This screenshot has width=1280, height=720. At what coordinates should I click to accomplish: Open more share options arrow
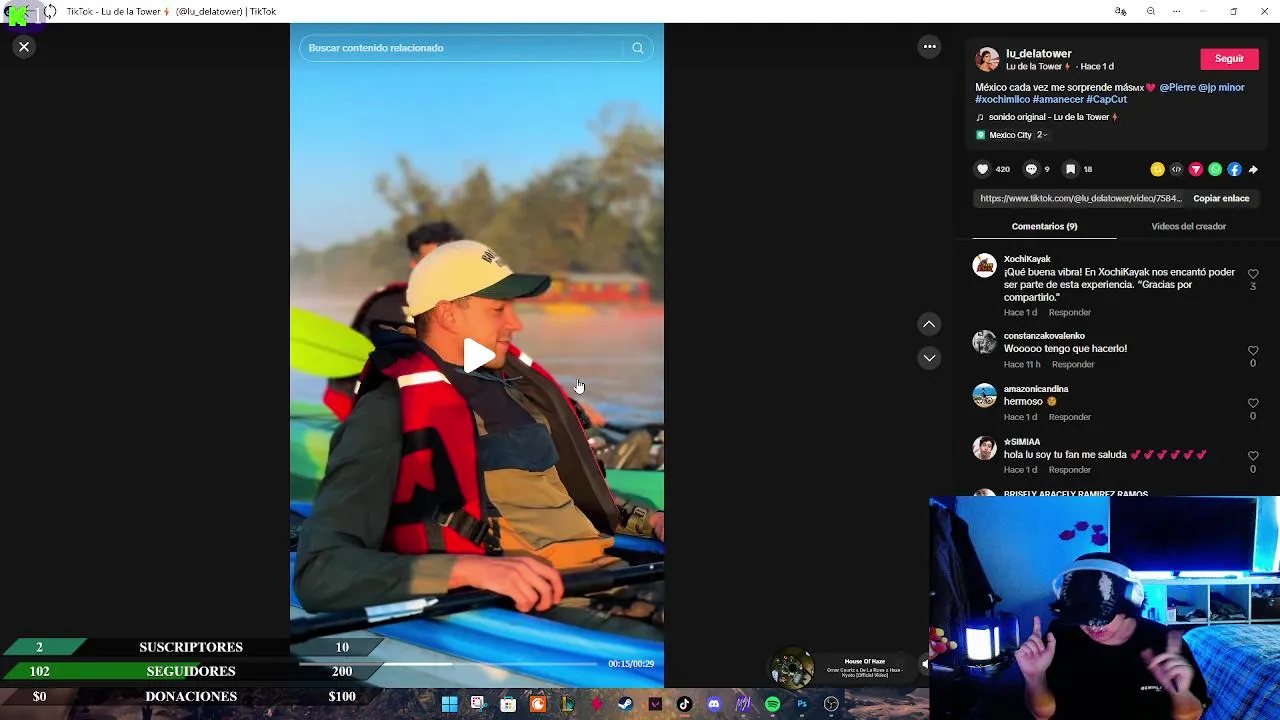pos(1253,169)
